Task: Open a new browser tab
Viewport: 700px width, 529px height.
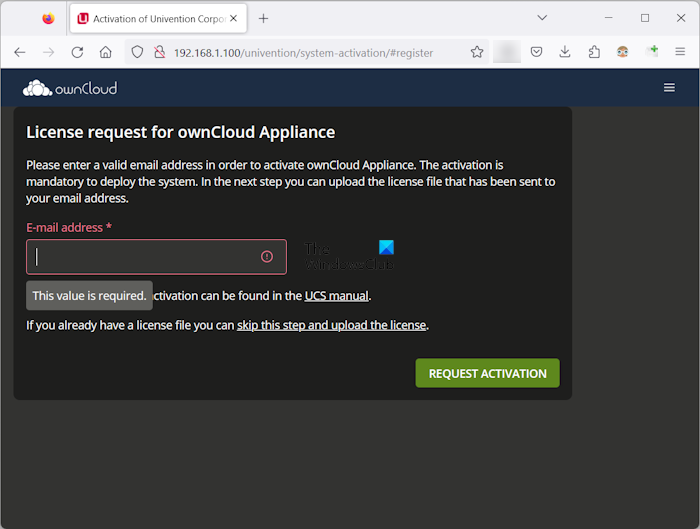Action: coord(264,18)
